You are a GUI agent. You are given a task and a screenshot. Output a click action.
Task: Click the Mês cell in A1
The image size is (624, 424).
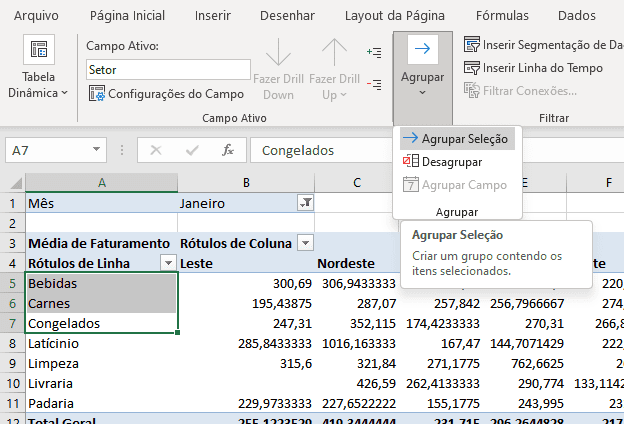click(101, 203)
